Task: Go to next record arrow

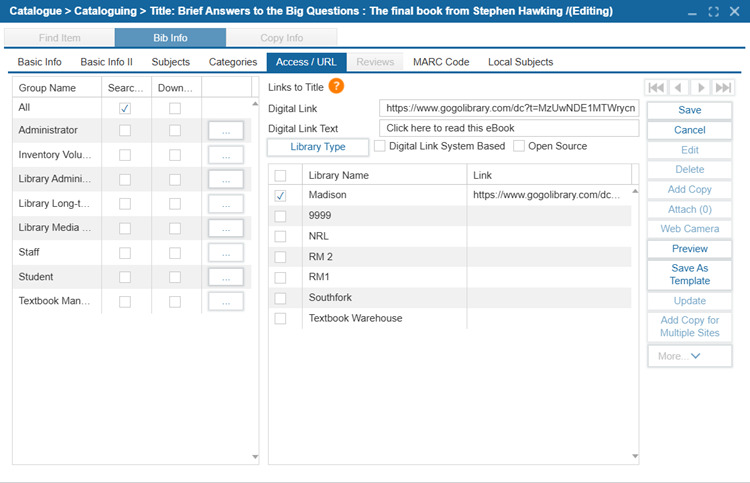Action: [701, 88]
